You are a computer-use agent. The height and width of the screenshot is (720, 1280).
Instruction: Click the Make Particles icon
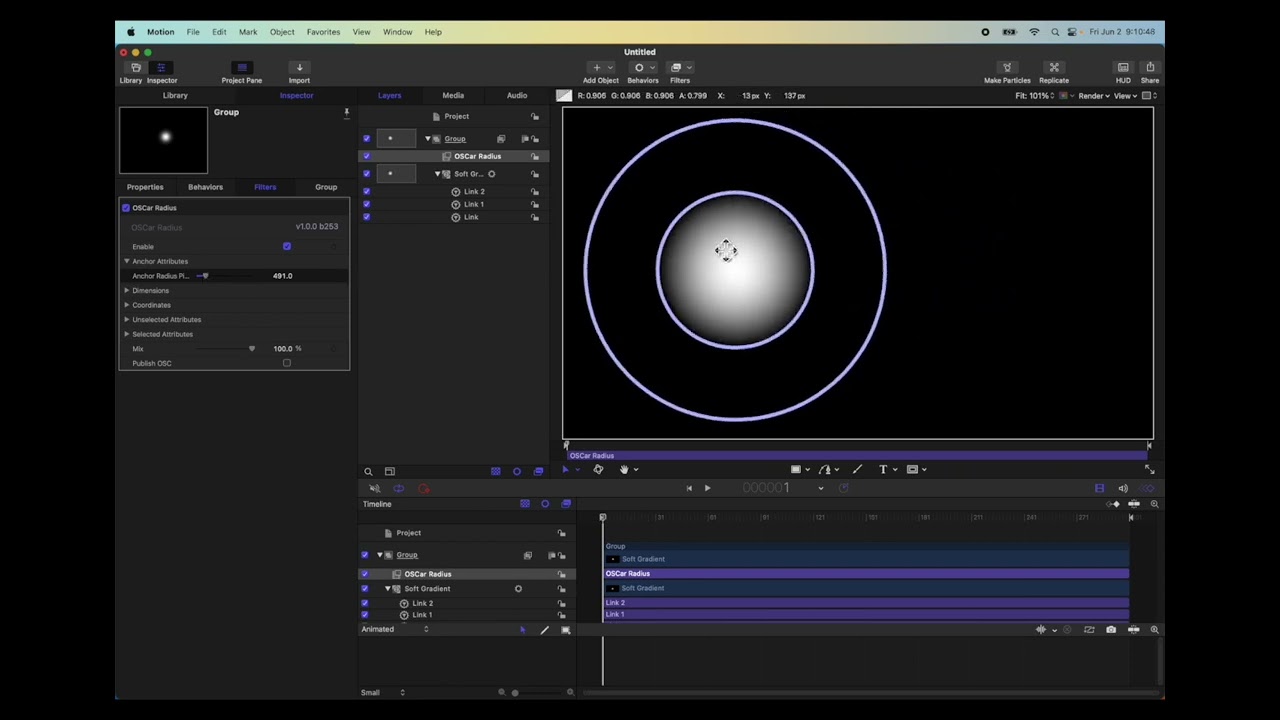pos(1006,68)
